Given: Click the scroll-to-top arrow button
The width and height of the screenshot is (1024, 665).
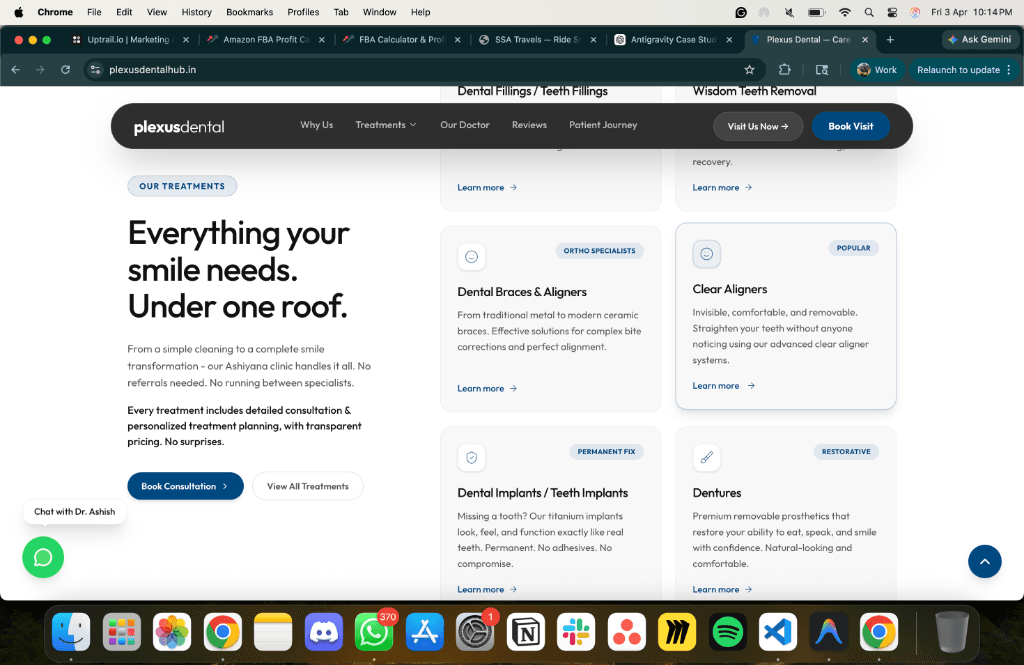Looking at the screenshot, I should (984, 561).
